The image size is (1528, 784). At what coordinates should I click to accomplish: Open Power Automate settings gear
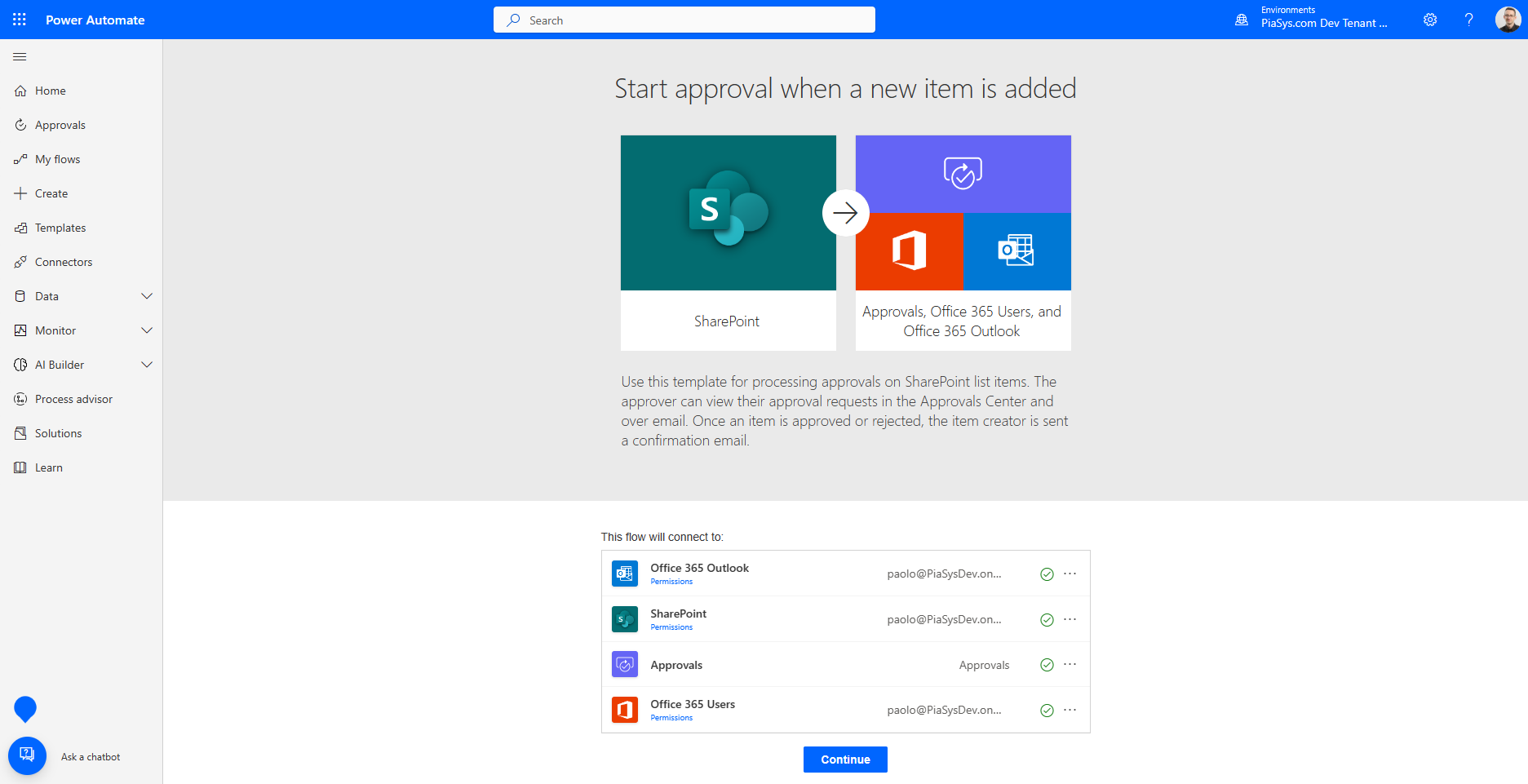(1429, 20)
